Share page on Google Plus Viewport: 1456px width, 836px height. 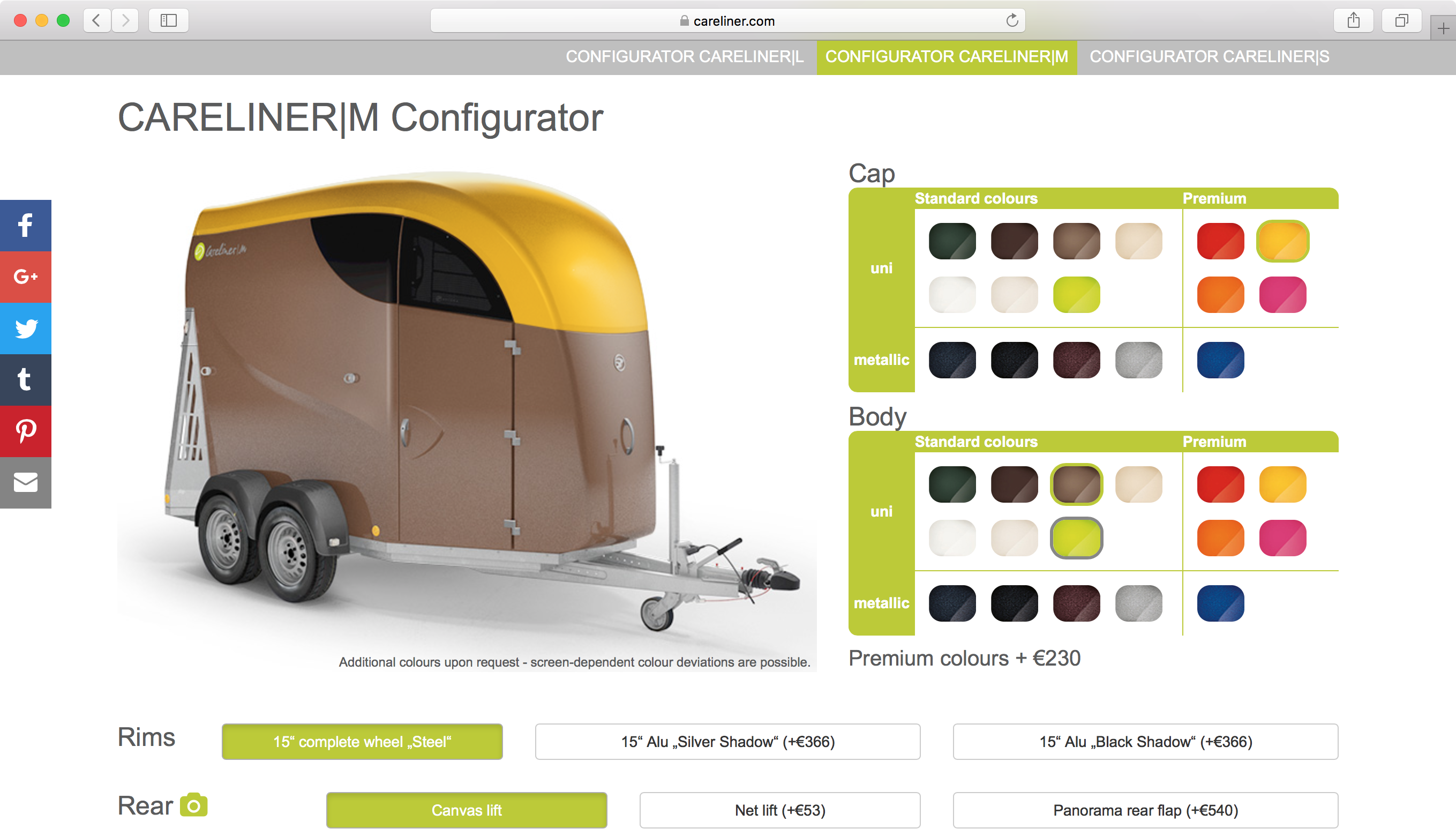pyautogui.click(x=25, y=277)
